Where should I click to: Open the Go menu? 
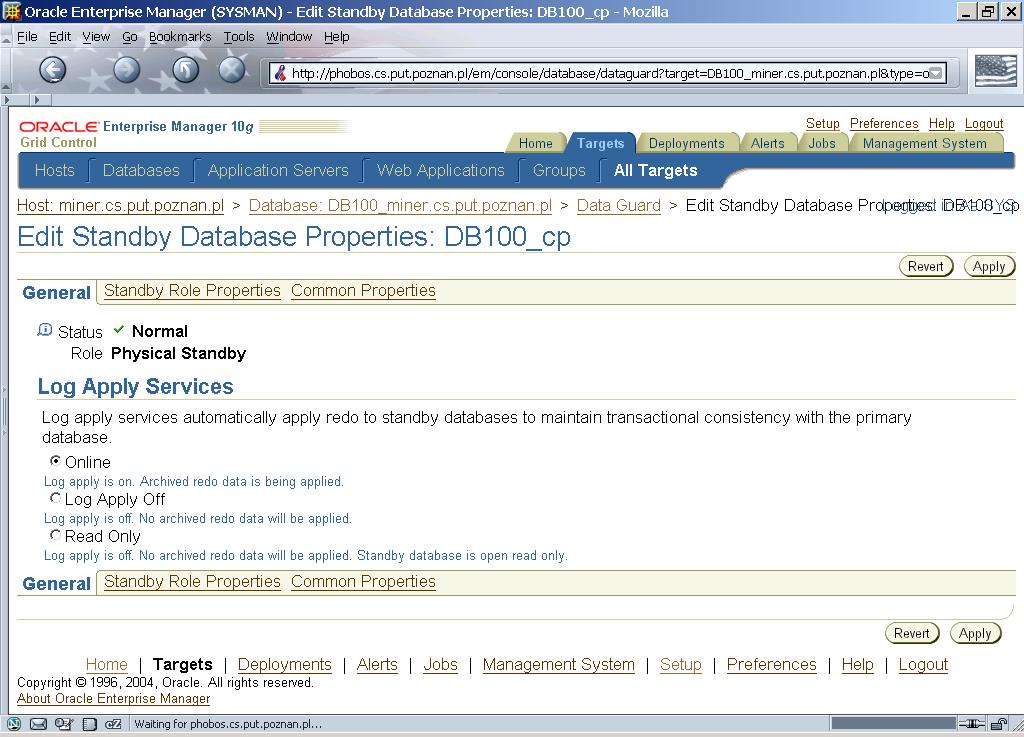(x=130, y=37)
